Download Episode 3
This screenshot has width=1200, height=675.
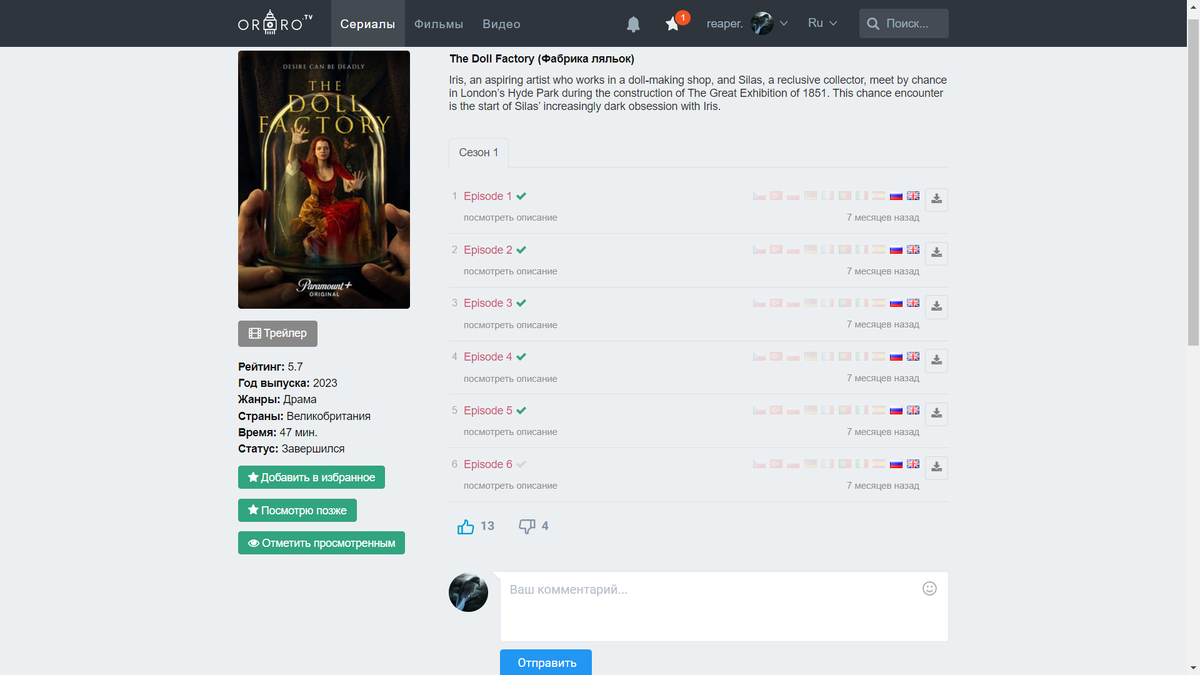936,306
